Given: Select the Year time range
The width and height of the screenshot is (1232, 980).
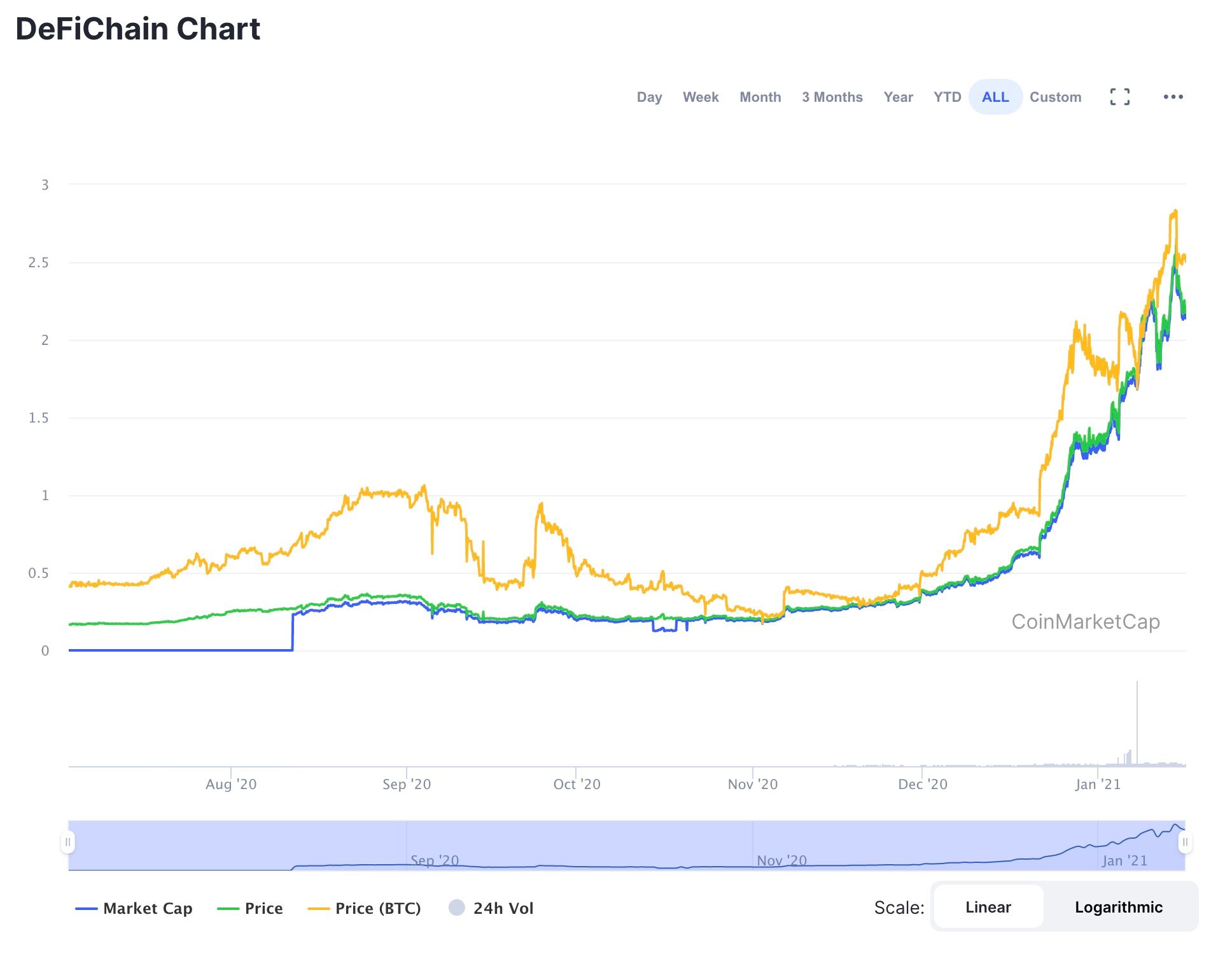Looking at the screenshot, I should 898,97.
